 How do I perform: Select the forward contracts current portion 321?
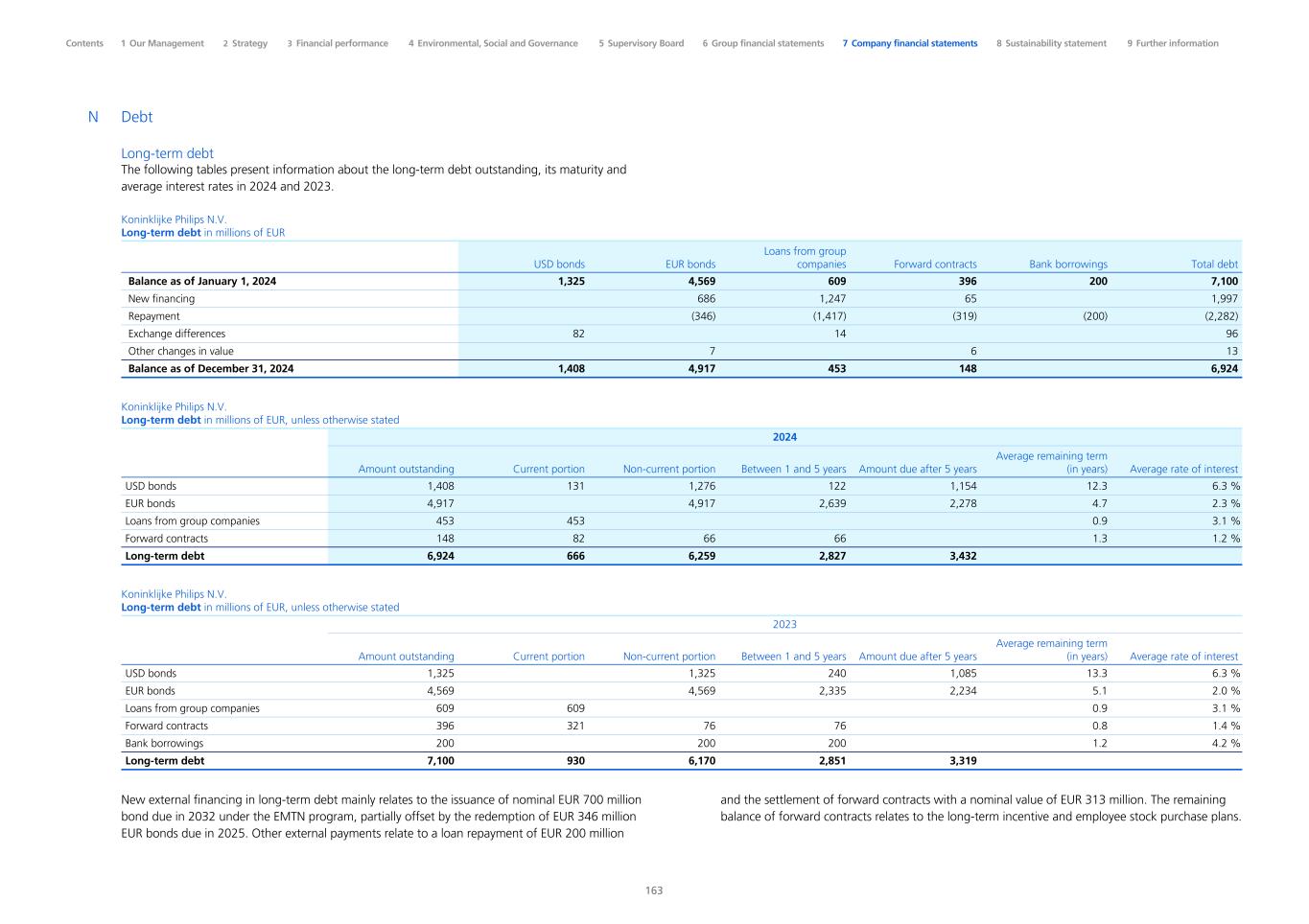pos(575,726)
